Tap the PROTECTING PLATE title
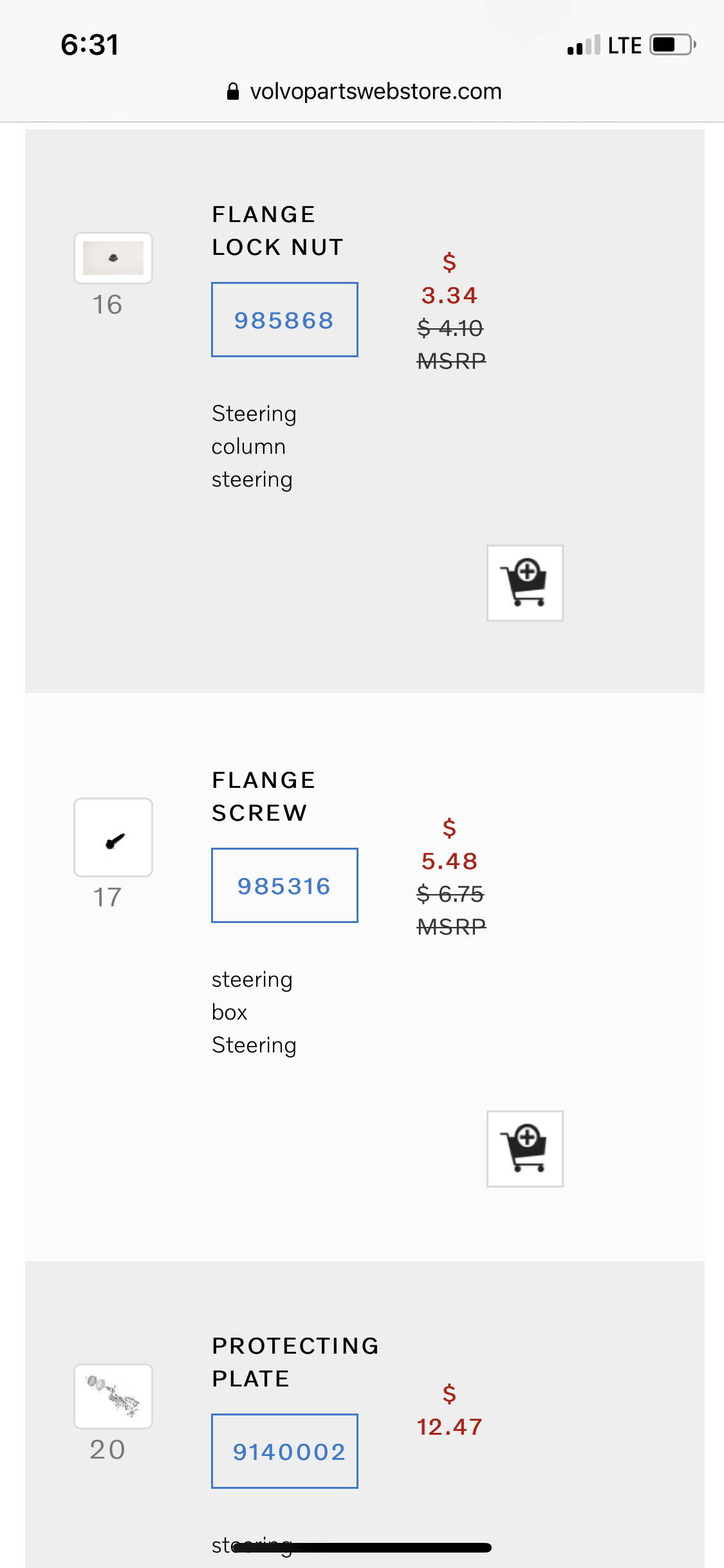The height and width of the screenshot is (1568, 724). [x=295, y=1362]
